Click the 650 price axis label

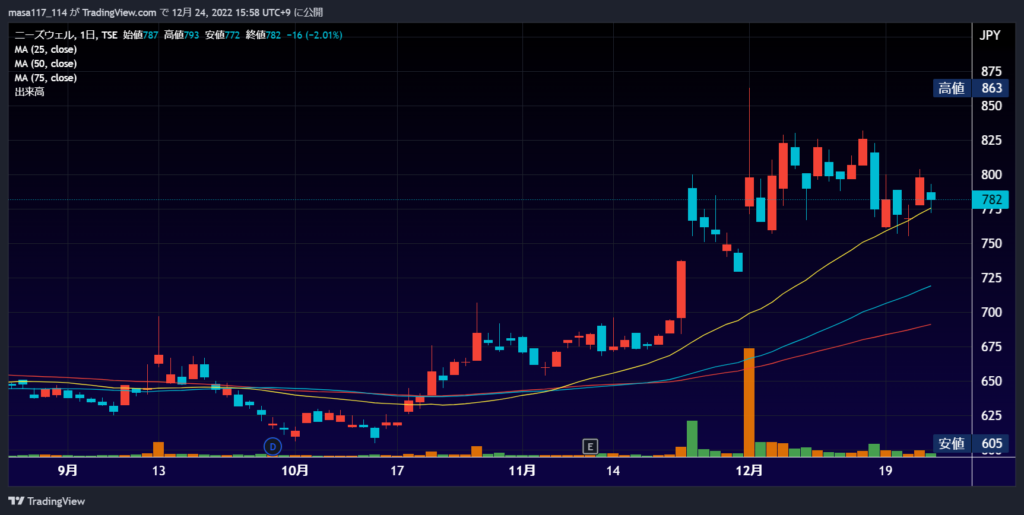(991, 381)
